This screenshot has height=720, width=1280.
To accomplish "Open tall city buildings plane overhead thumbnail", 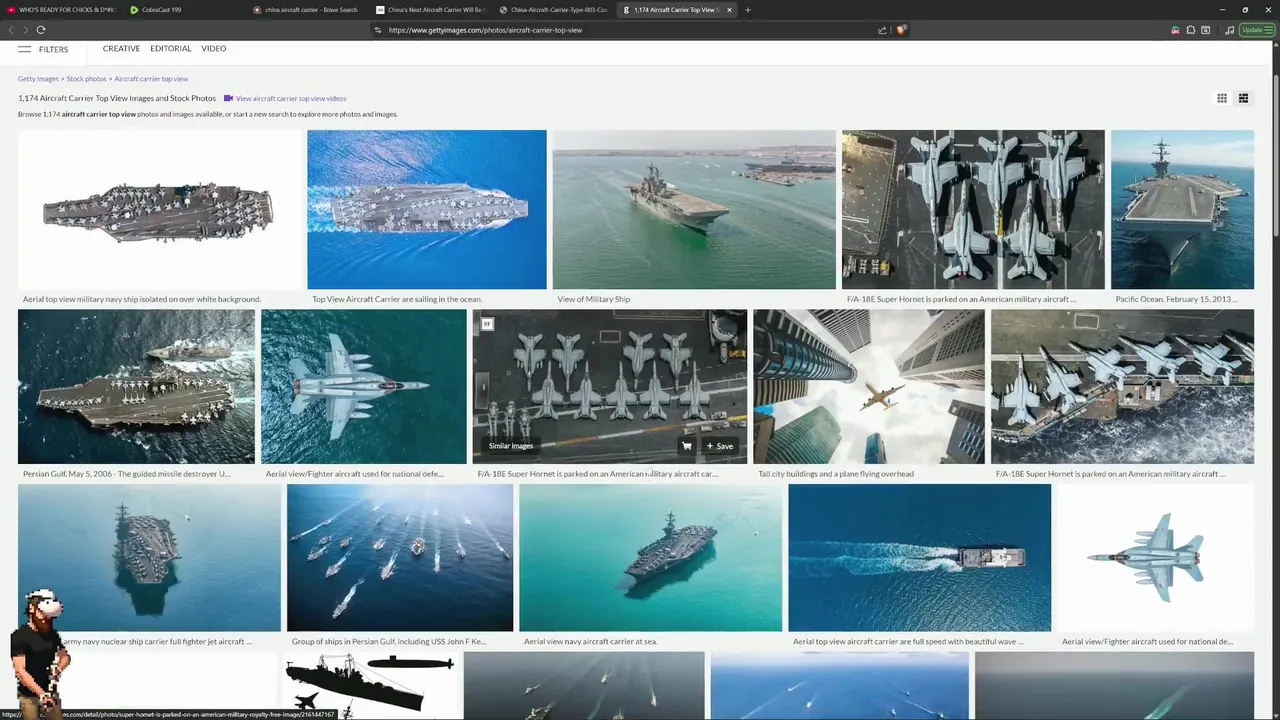I will (x=869, y=386).
